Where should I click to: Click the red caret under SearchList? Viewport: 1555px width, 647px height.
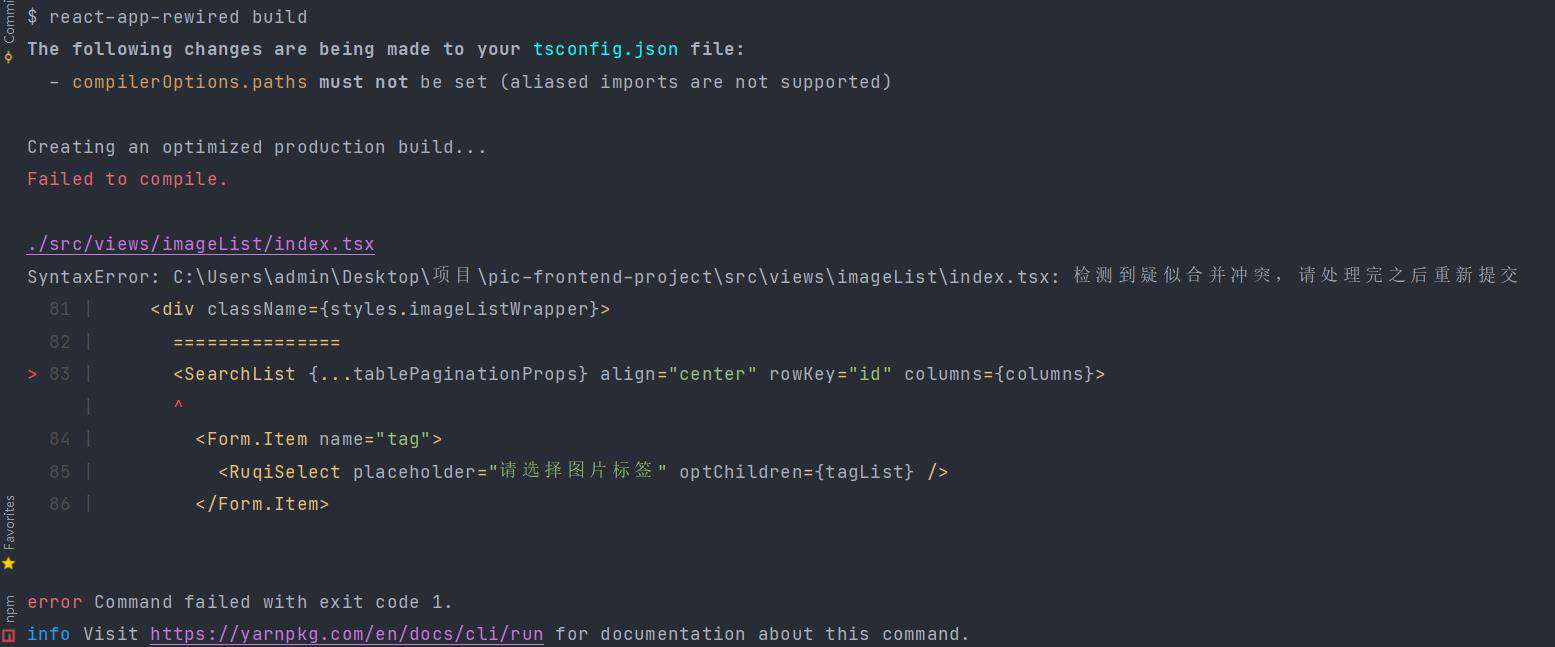[178, 406]
